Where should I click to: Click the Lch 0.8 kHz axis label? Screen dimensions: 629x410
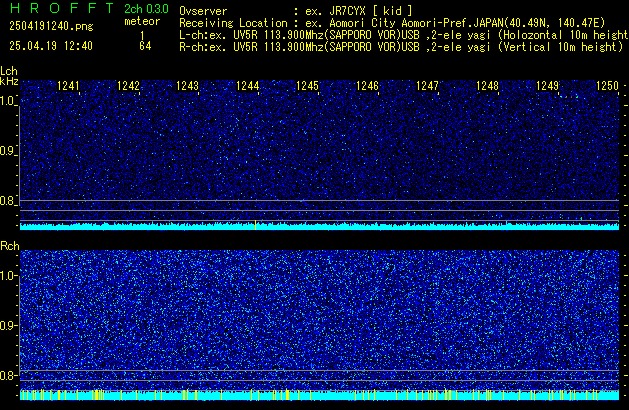click(8, 201)
